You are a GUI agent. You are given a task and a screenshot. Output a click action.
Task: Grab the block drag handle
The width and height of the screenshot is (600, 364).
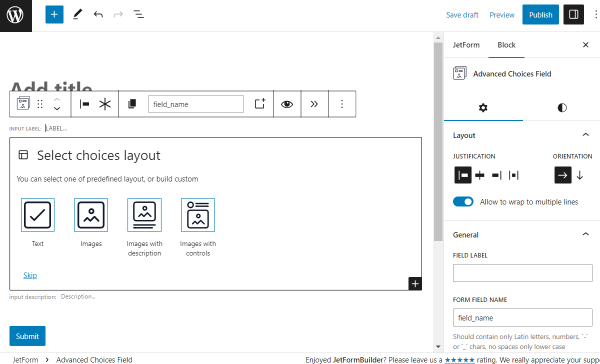pos(40,104)
